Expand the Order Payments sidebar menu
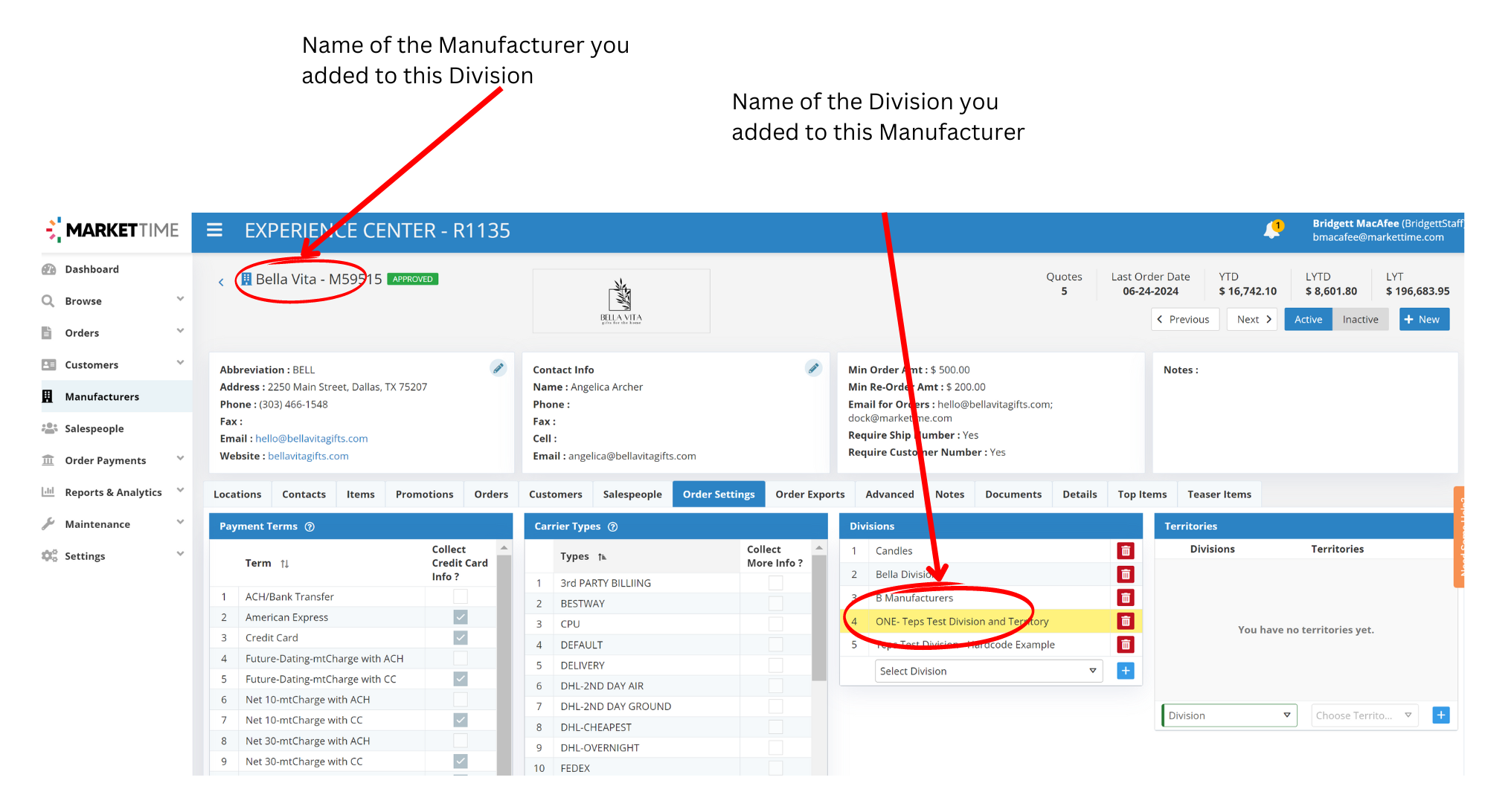This screenshot has height=812, width=1488. tap(180, 459)
